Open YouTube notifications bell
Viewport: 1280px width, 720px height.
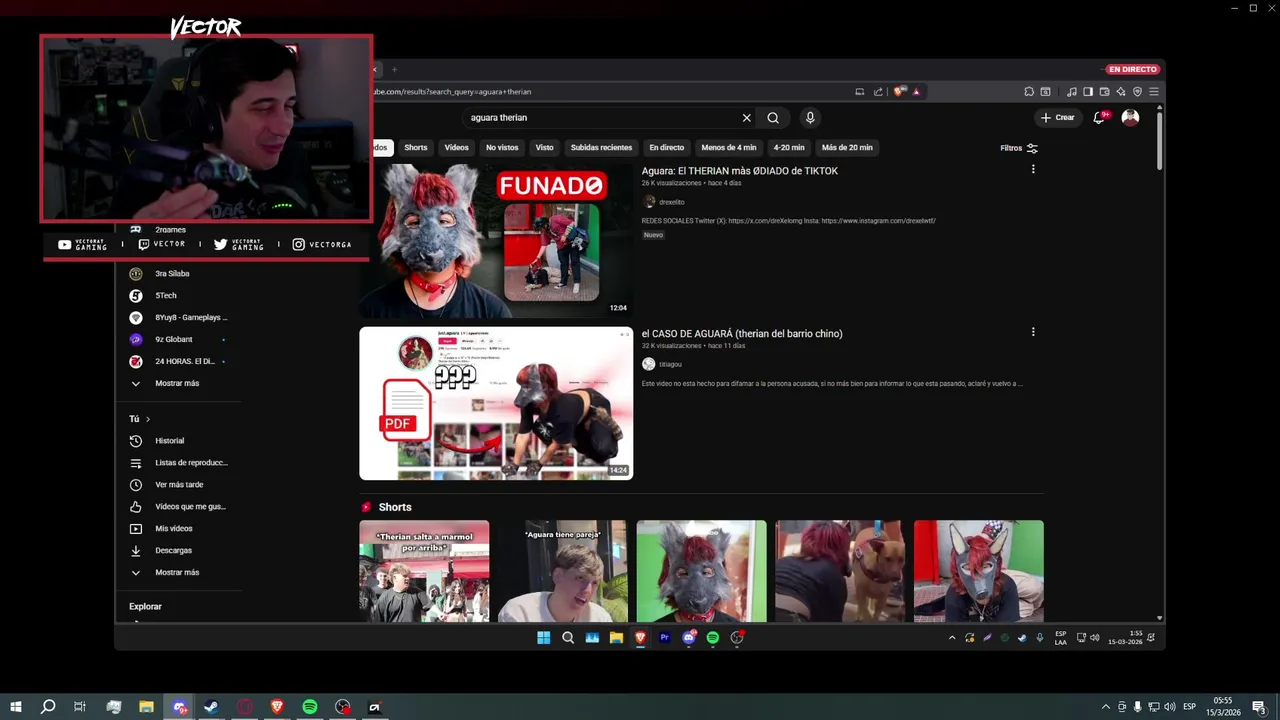pos(1099,117)
